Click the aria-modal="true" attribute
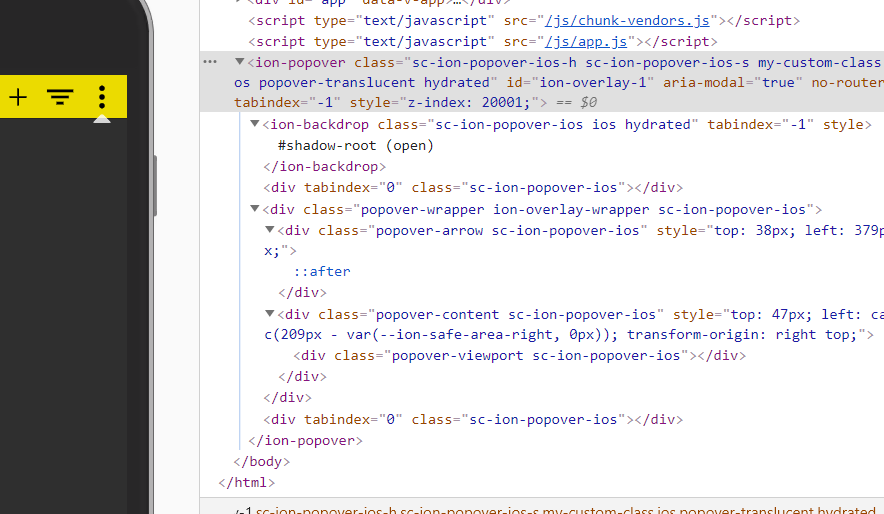The image size is (884, 514). pos(733,83)
